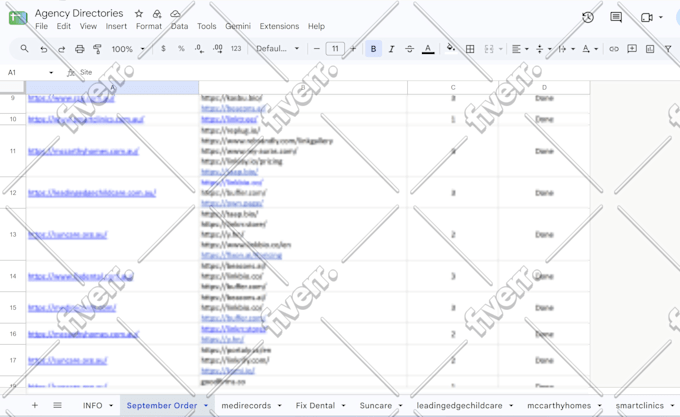Decrease font size minus button
Viewport: 680px width, 417px height.
[x=317, y=49]
